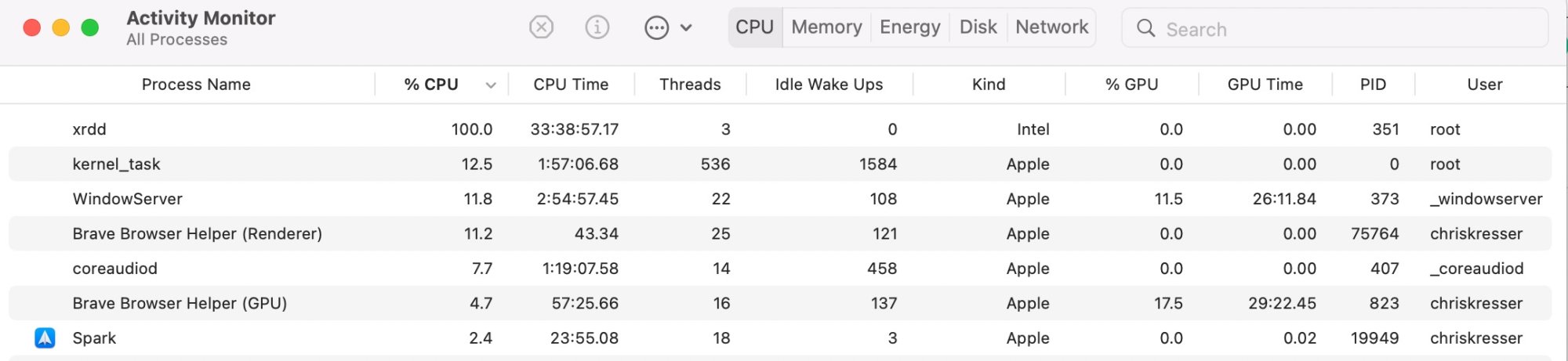Click the Spark app icon
Image resolution: width=1568 pixels, height=361 pixels.
pyautogui.click(x=45, y=338)
